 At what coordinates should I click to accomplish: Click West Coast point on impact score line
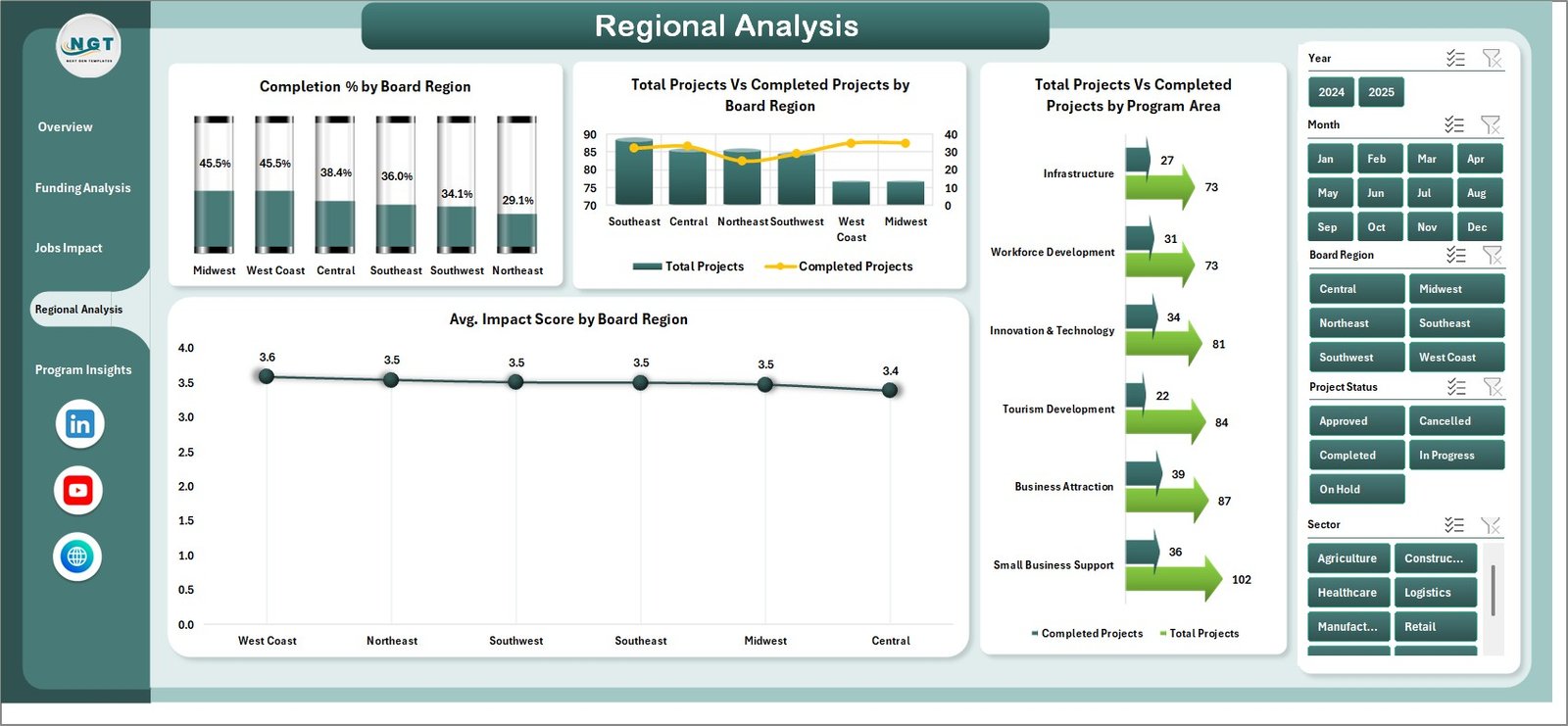click(267, 376)
